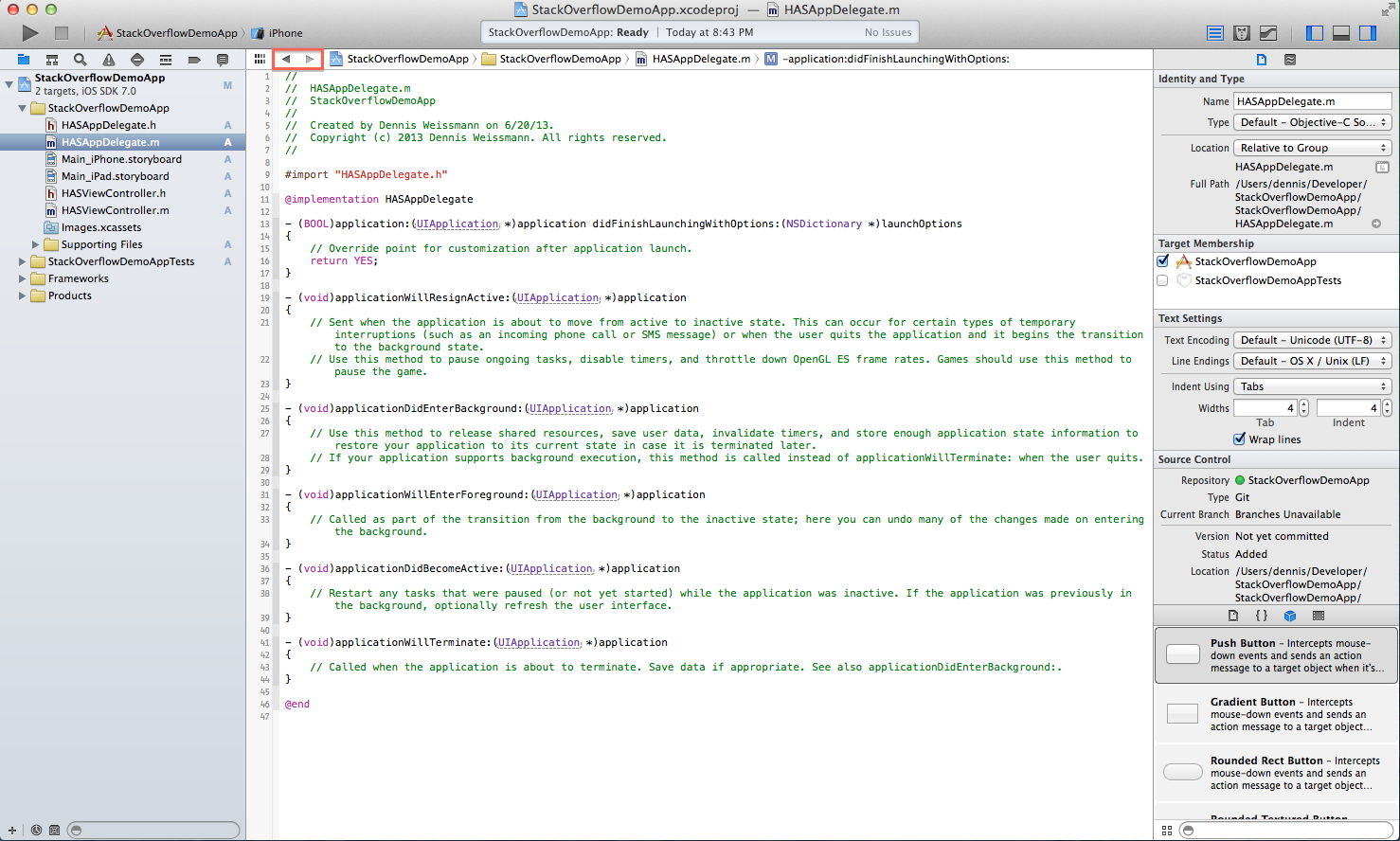This screenshot has width=1400, height=841.
Task: Click the Run (play) button
Action: click(30, 33)
